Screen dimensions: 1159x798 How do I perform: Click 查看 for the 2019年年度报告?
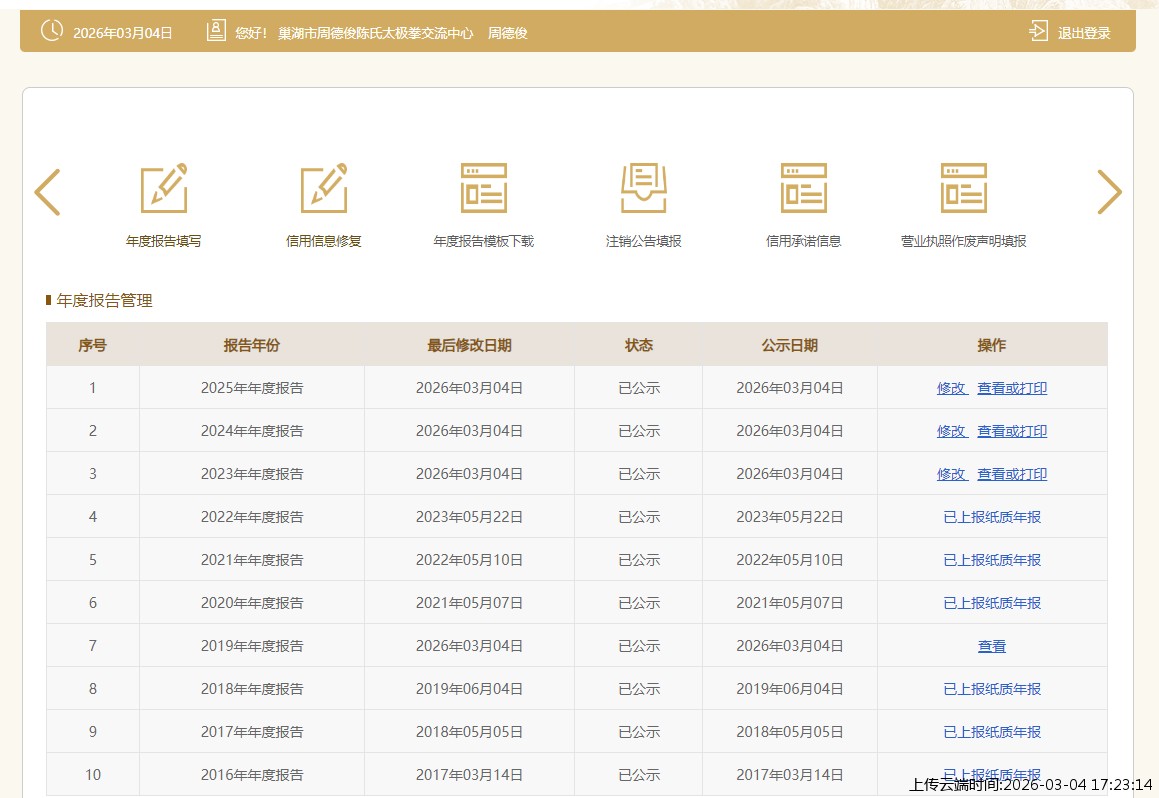(x=992, y=646)
